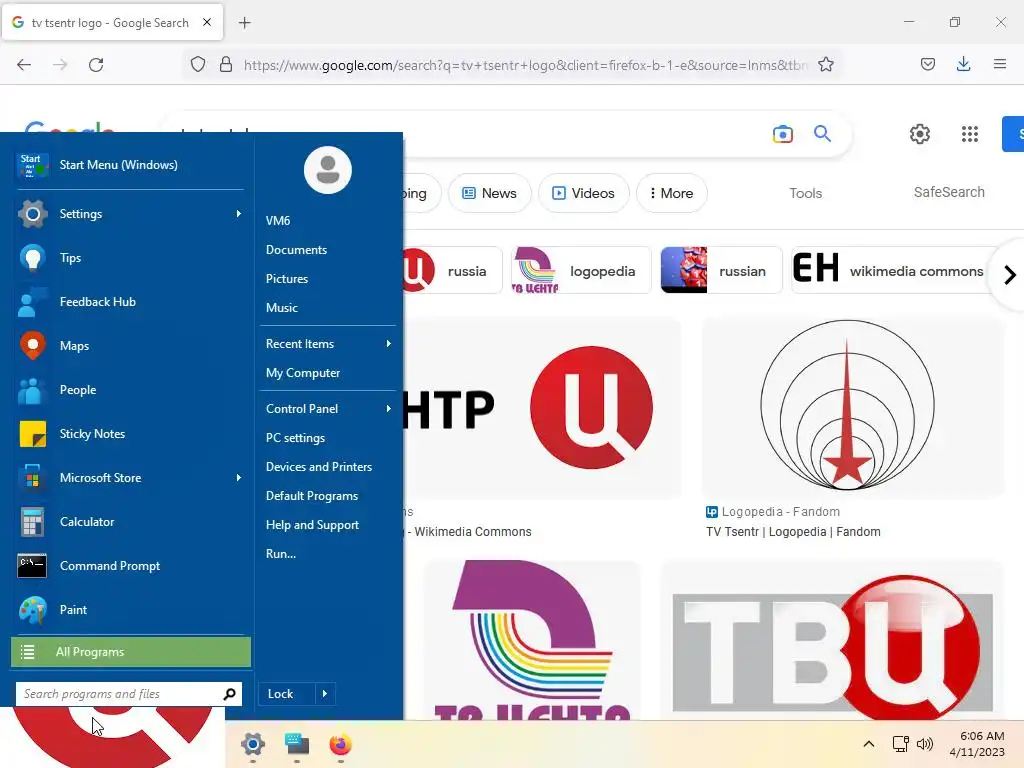Launch Sticky Notes
This screenshot has height=768, width=1024.
(33, 434)
